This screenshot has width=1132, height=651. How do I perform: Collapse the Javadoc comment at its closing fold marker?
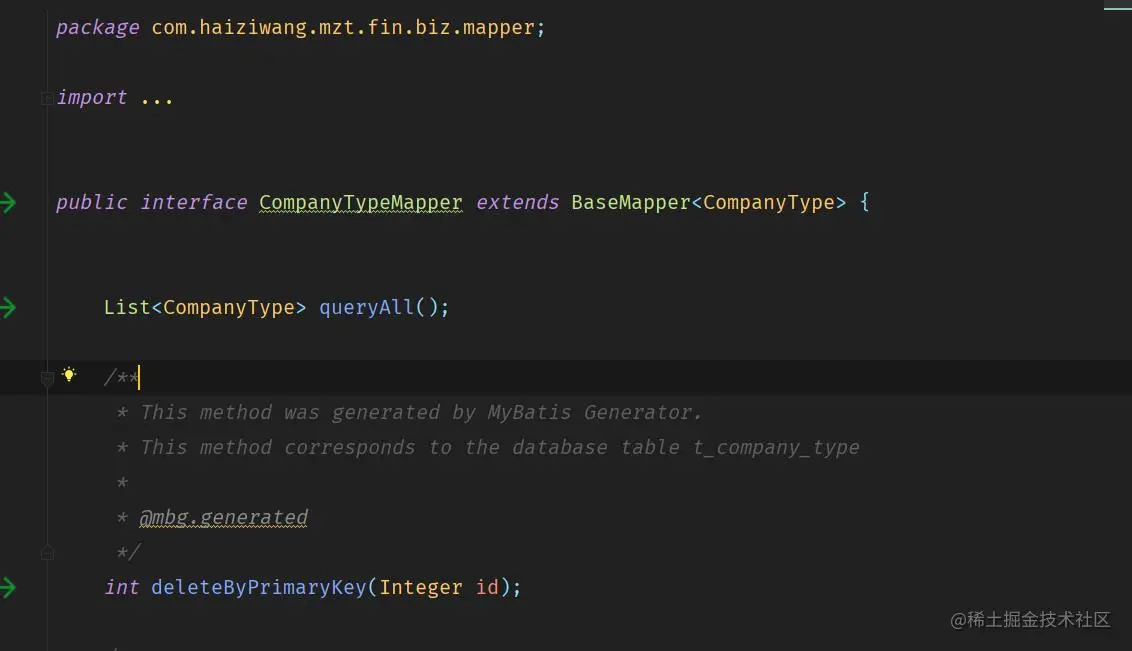pyautogui.click(x=47, y=553)
